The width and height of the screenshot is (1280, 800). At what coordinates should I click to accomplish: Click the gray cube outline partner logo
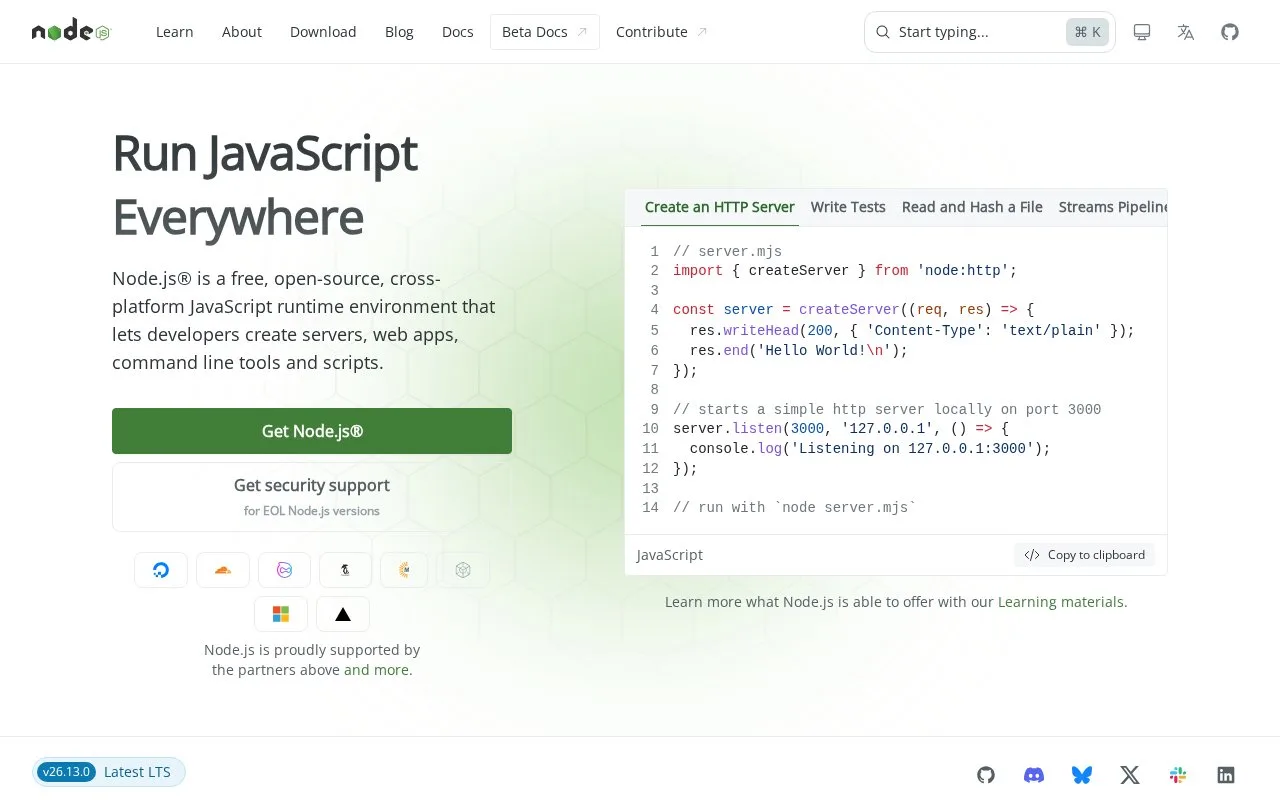pos(463,570)
